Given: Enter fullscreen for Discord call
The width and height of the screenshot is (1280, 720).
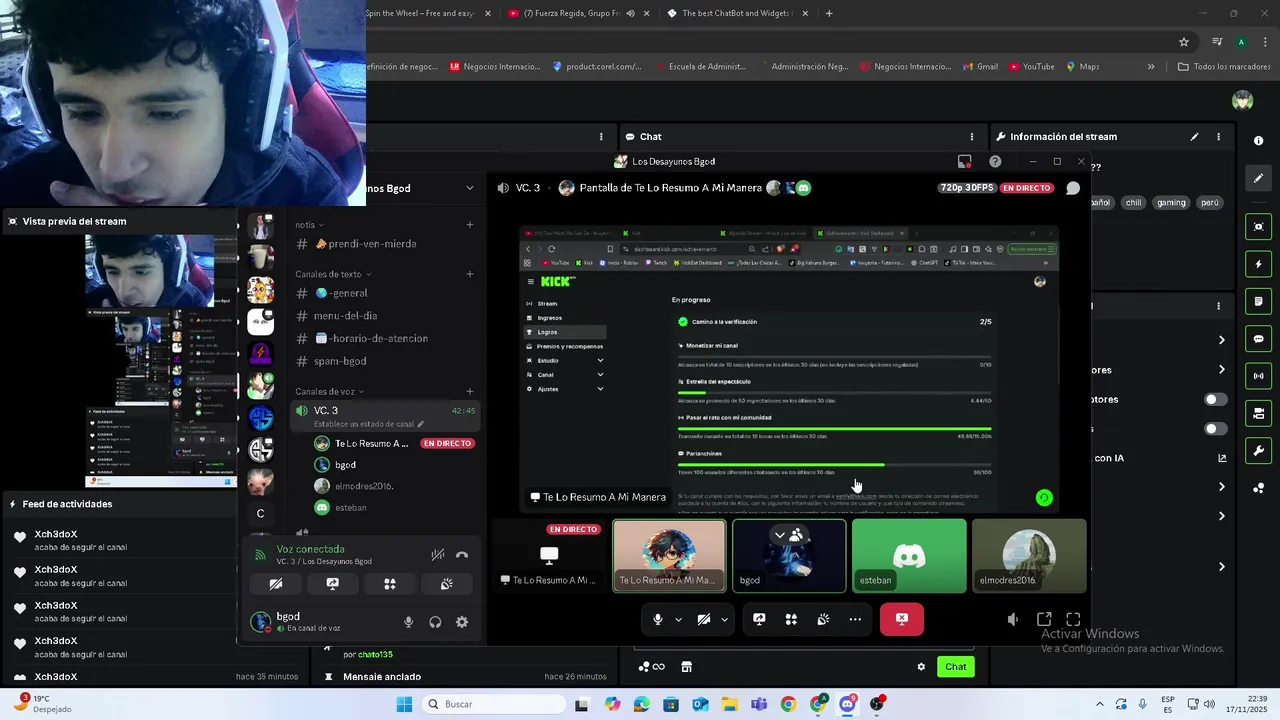Looking at the screenshot, I should click(x=1073, y=620).
